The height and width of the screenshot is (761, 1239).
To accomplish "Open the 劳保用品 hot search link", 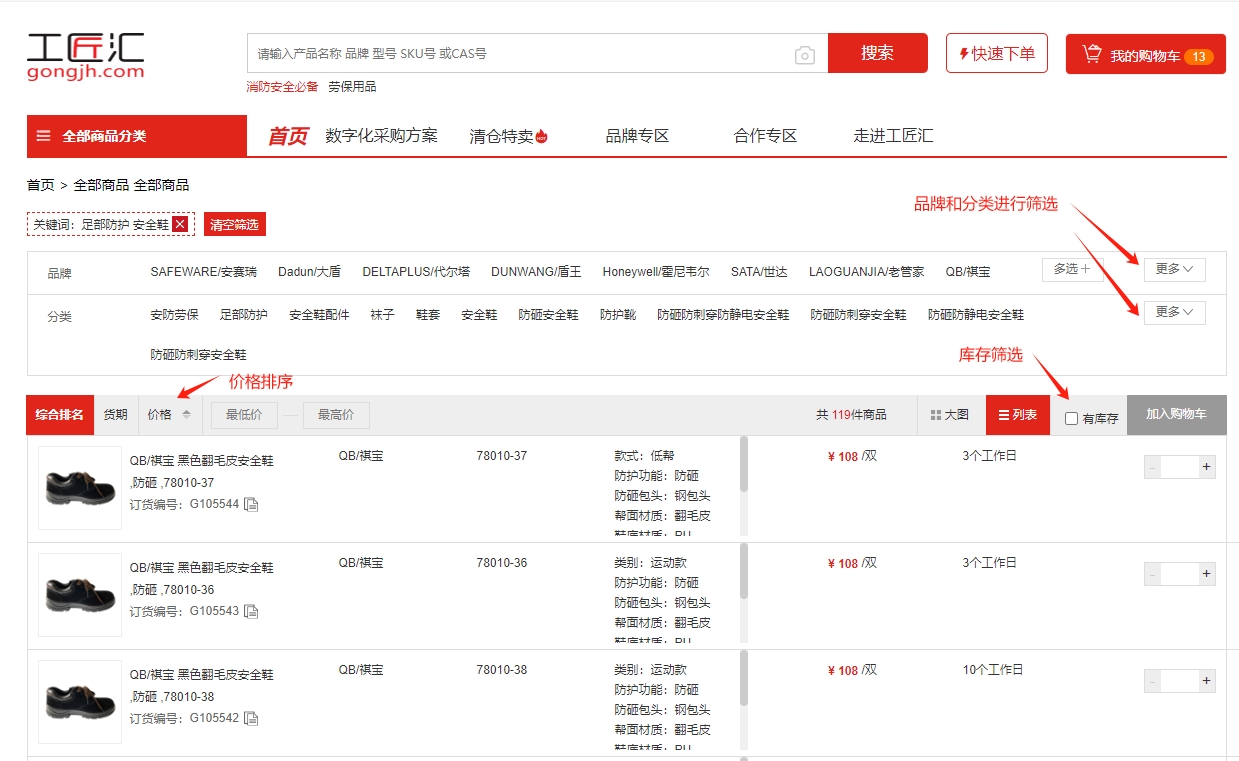I will click(352, 87).
